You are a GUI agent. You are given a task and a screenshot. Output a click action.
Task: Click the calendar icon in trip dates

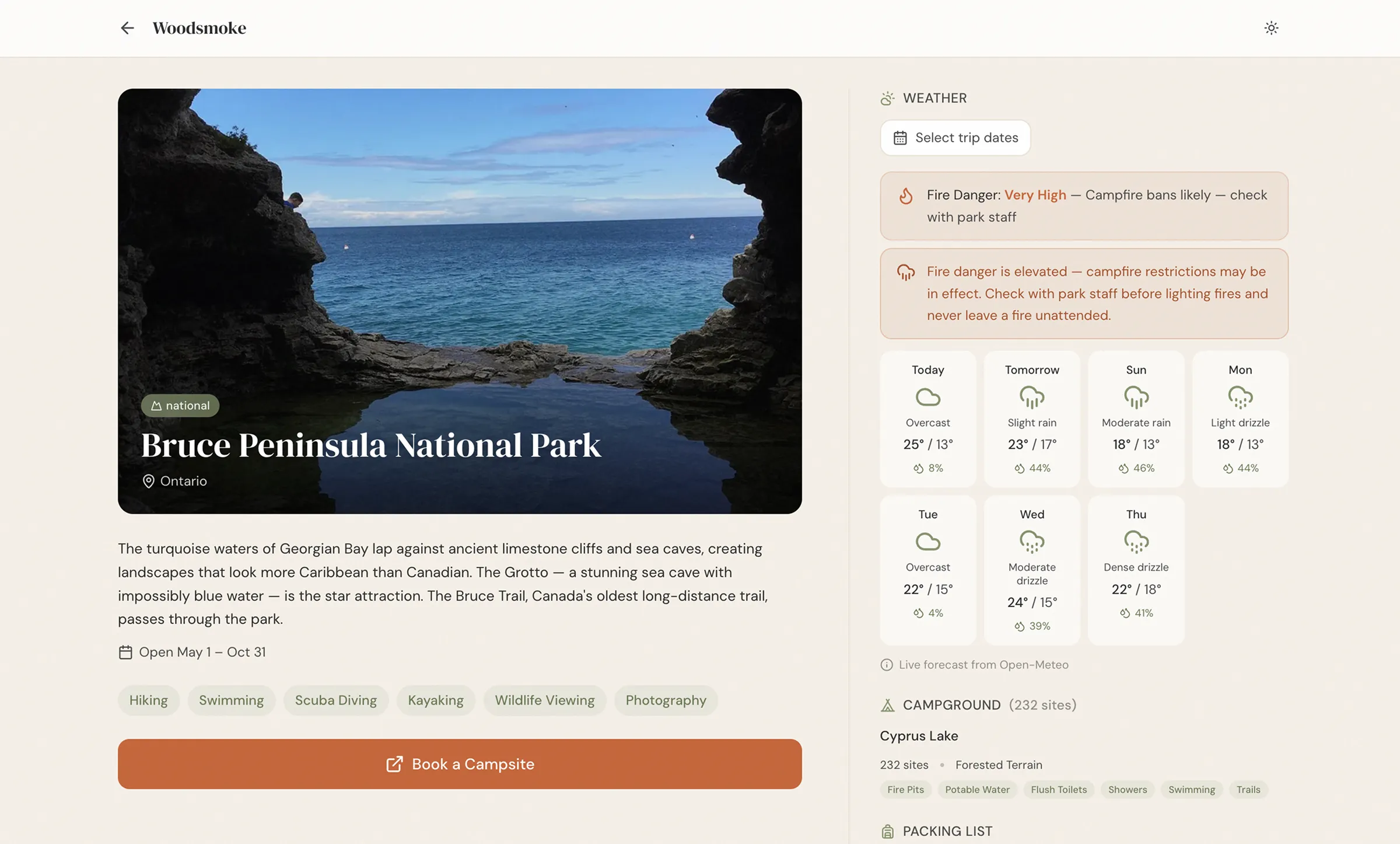[900, 138]
